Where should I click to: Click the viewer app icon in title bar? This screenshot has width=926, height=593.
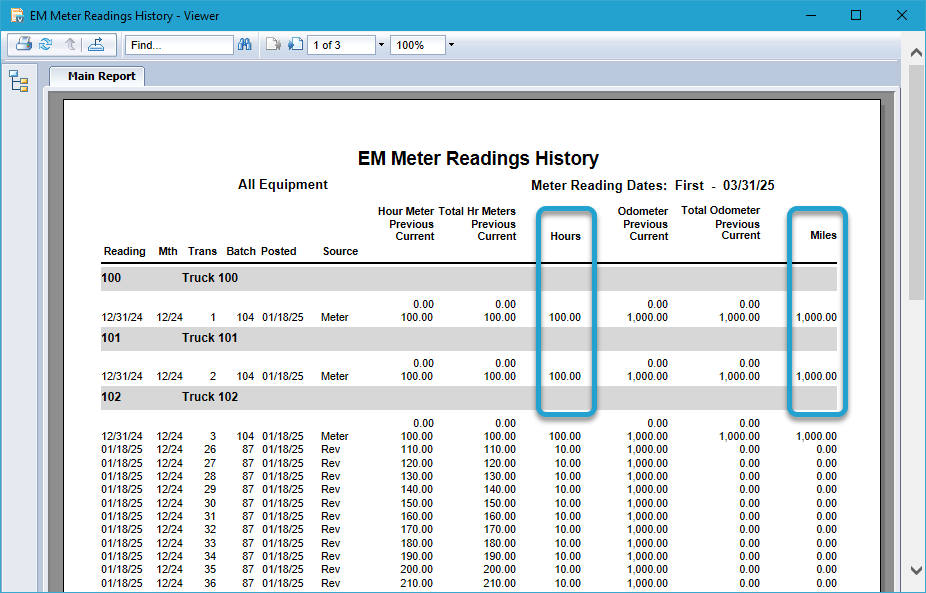click(x=17, y=15)
